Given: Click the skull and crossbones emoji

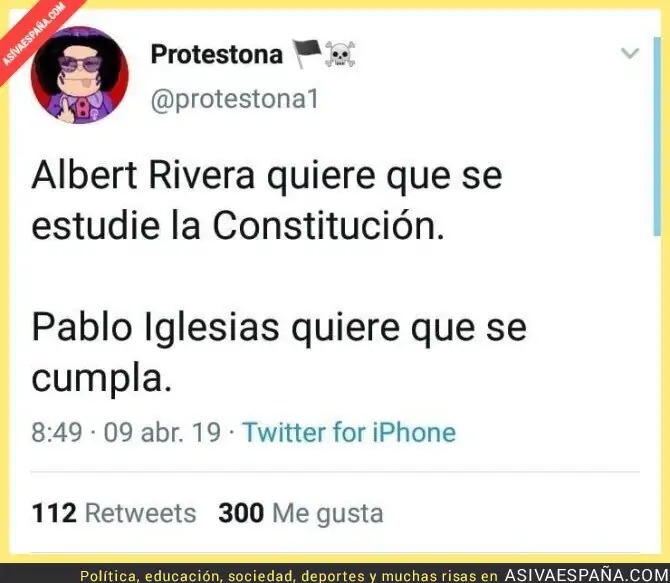Looking at the screenshot, I should click(340, 54).
